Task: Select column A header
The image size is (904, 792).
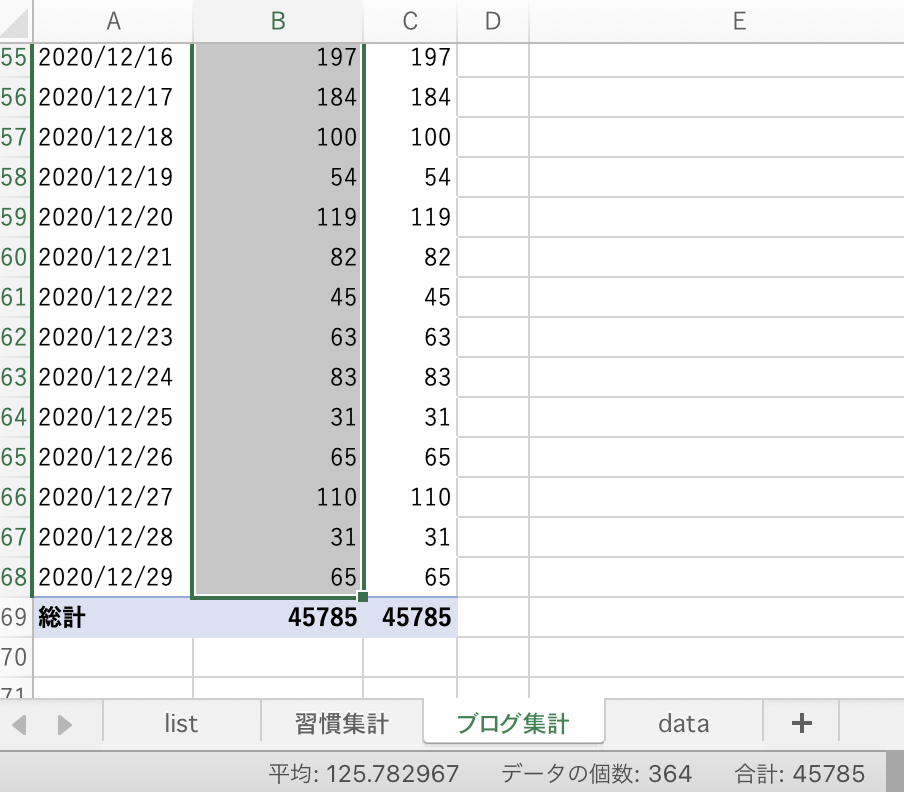Action: (x=113, y=21)
